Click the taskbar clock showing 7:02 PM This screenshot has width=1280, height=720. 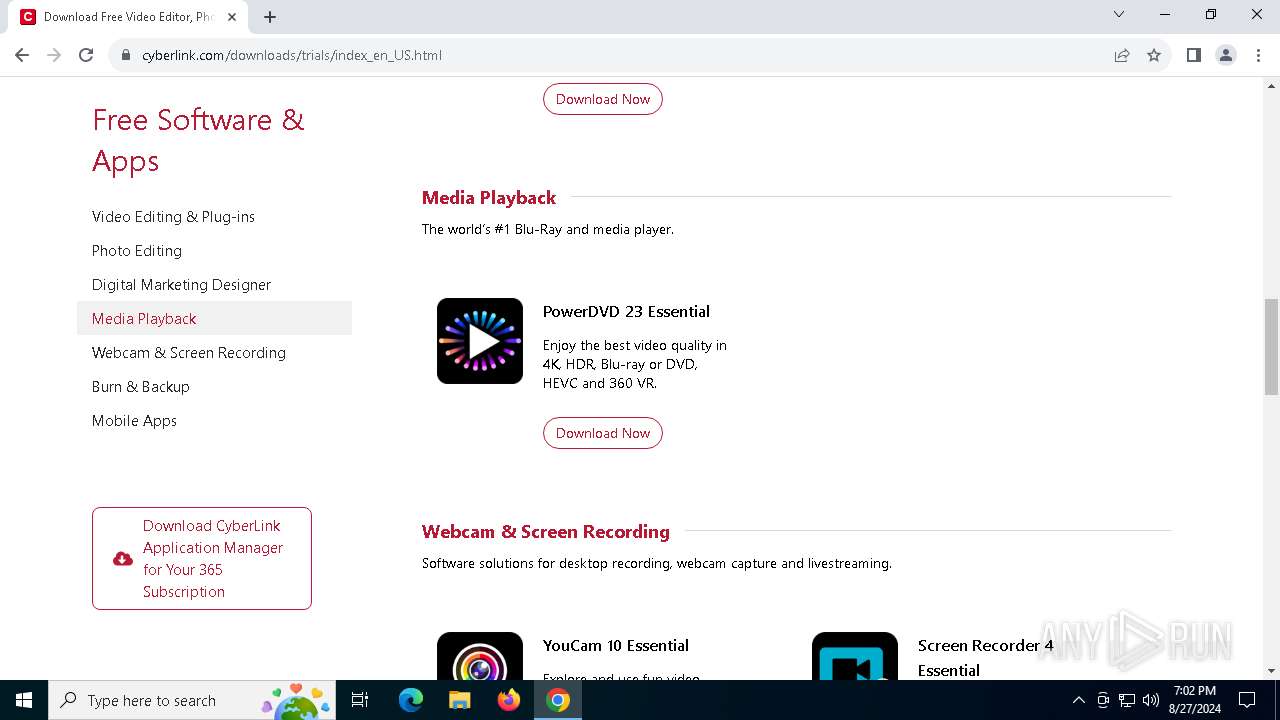(1195, 700)
